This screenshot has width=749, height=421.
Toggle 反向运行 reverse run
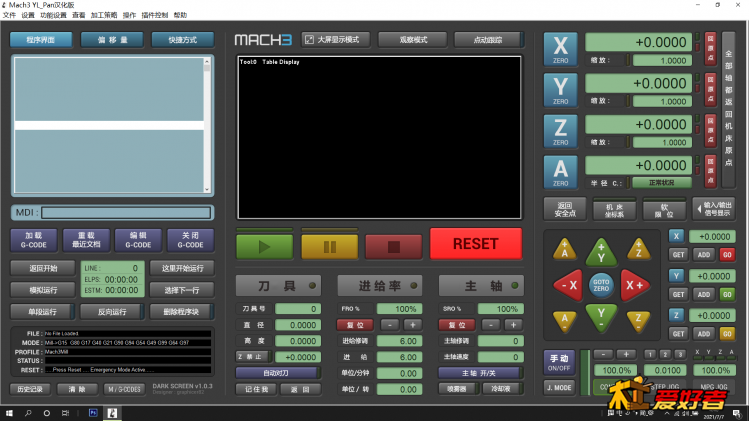click(x=112, y=312)
